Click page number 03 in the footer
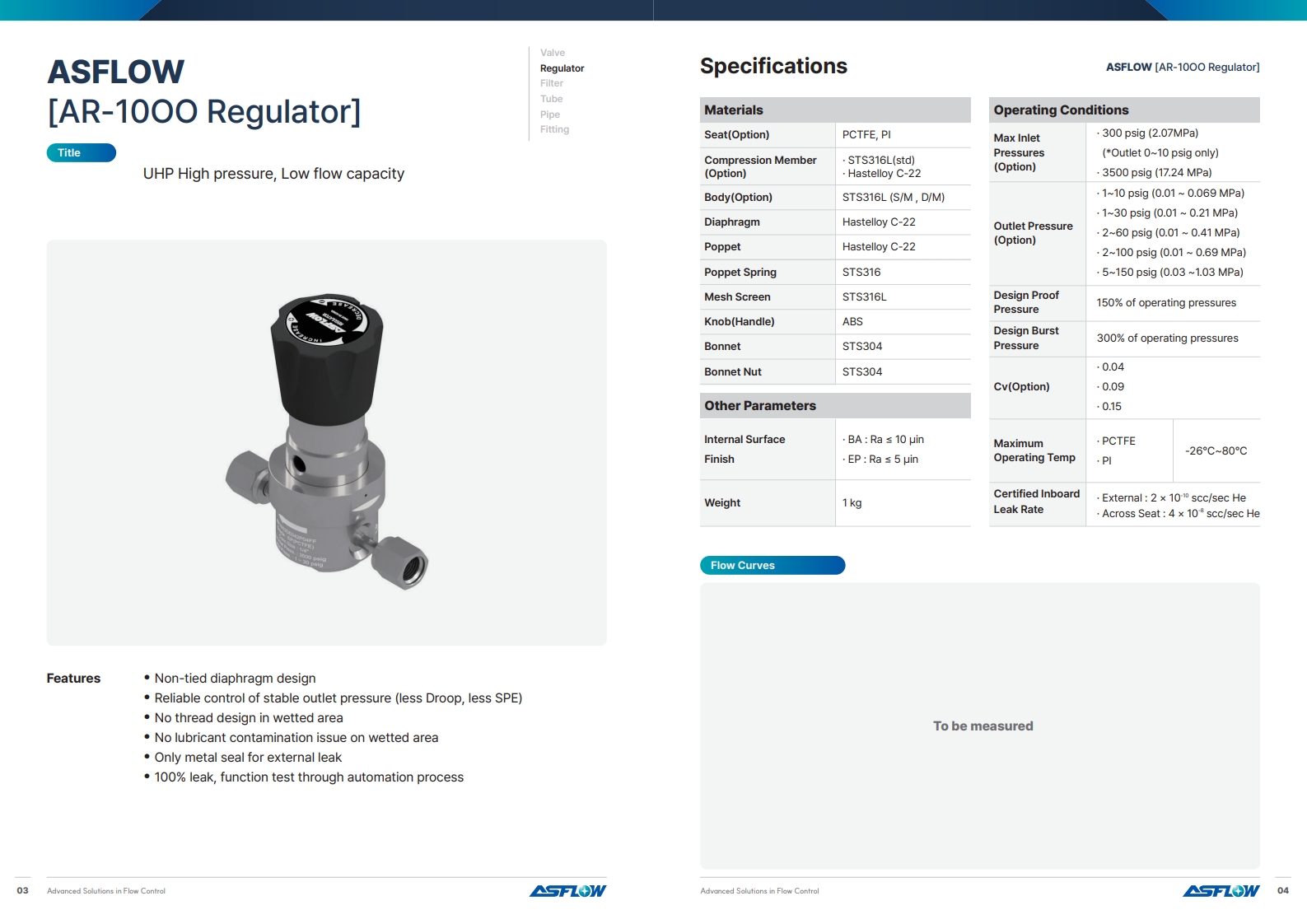Viewport: 1307px width, 924px height. [x=23, y=890]
